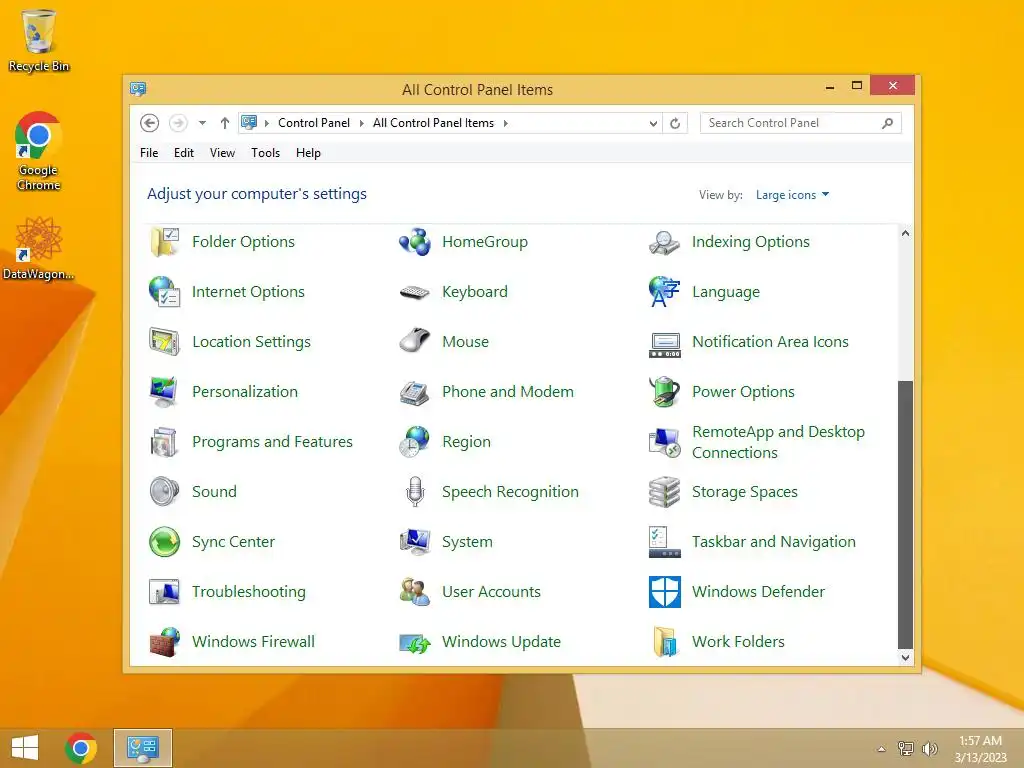Click the search magnifier icon

click(x=887, y=123)
